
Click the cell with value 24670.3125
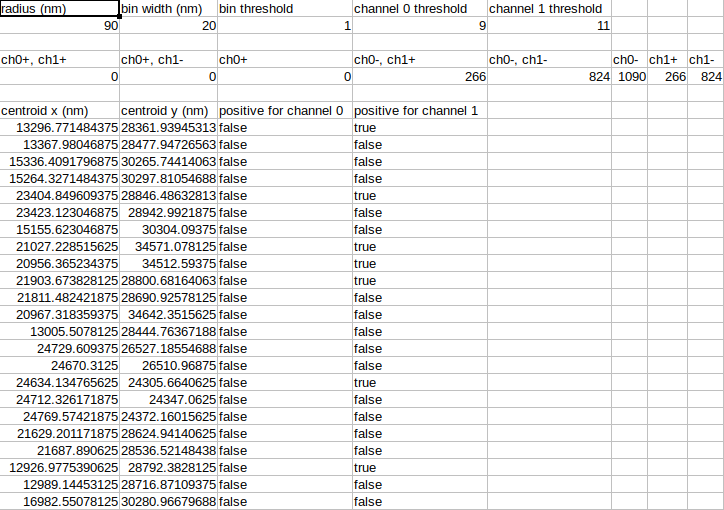click(x=60, y=366)
